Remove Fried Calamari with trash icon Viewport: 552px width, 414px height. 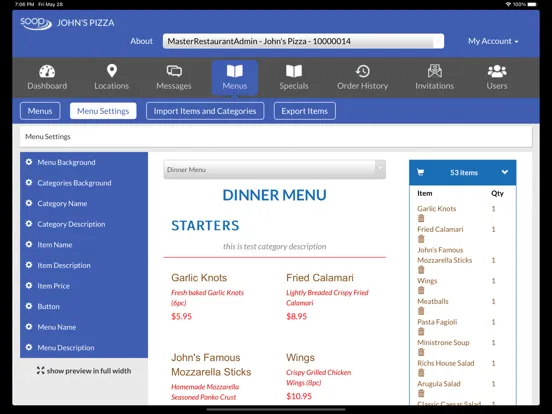point(421,239)
